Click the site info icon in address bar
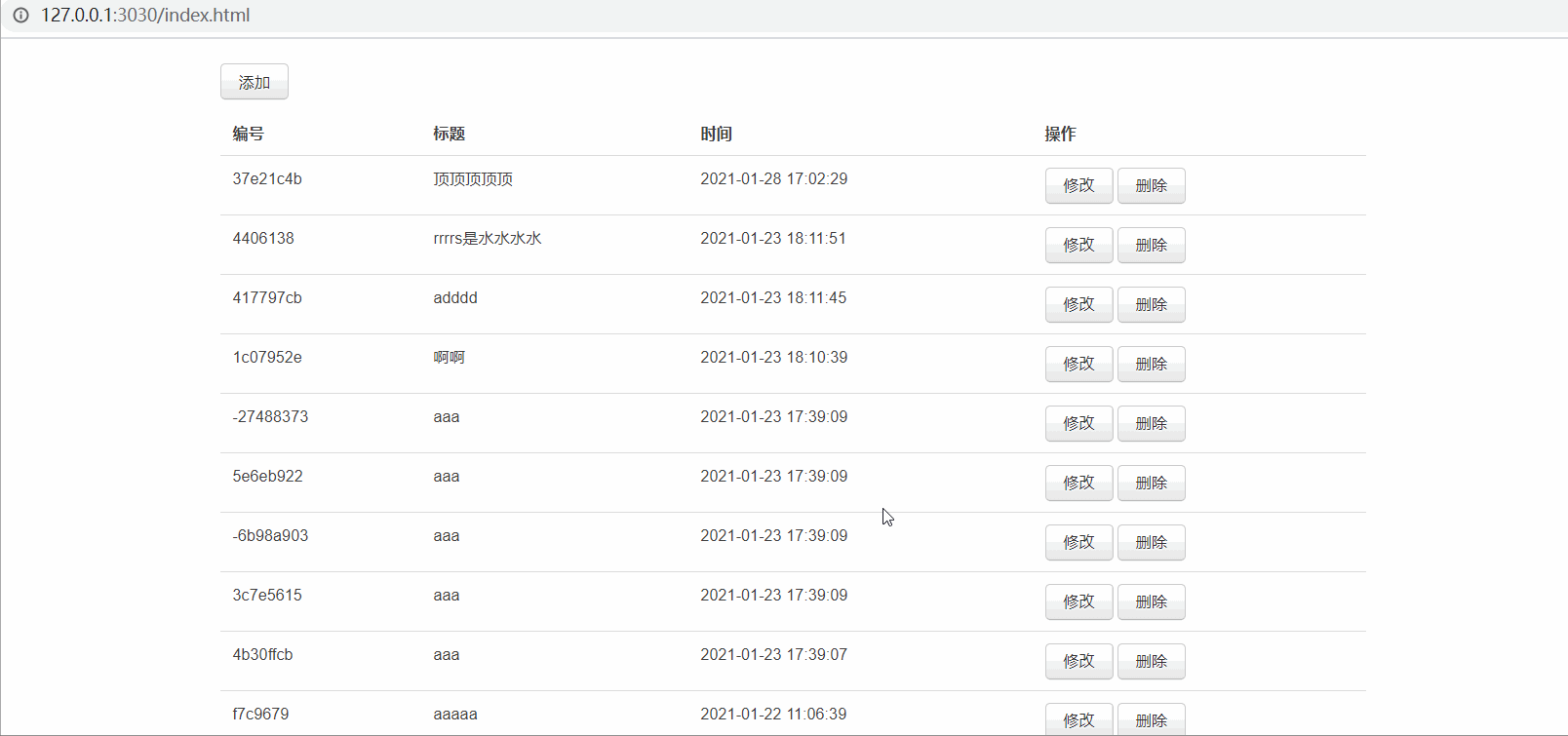This screenshot has width=1568, height=736. tap(20, 16)
